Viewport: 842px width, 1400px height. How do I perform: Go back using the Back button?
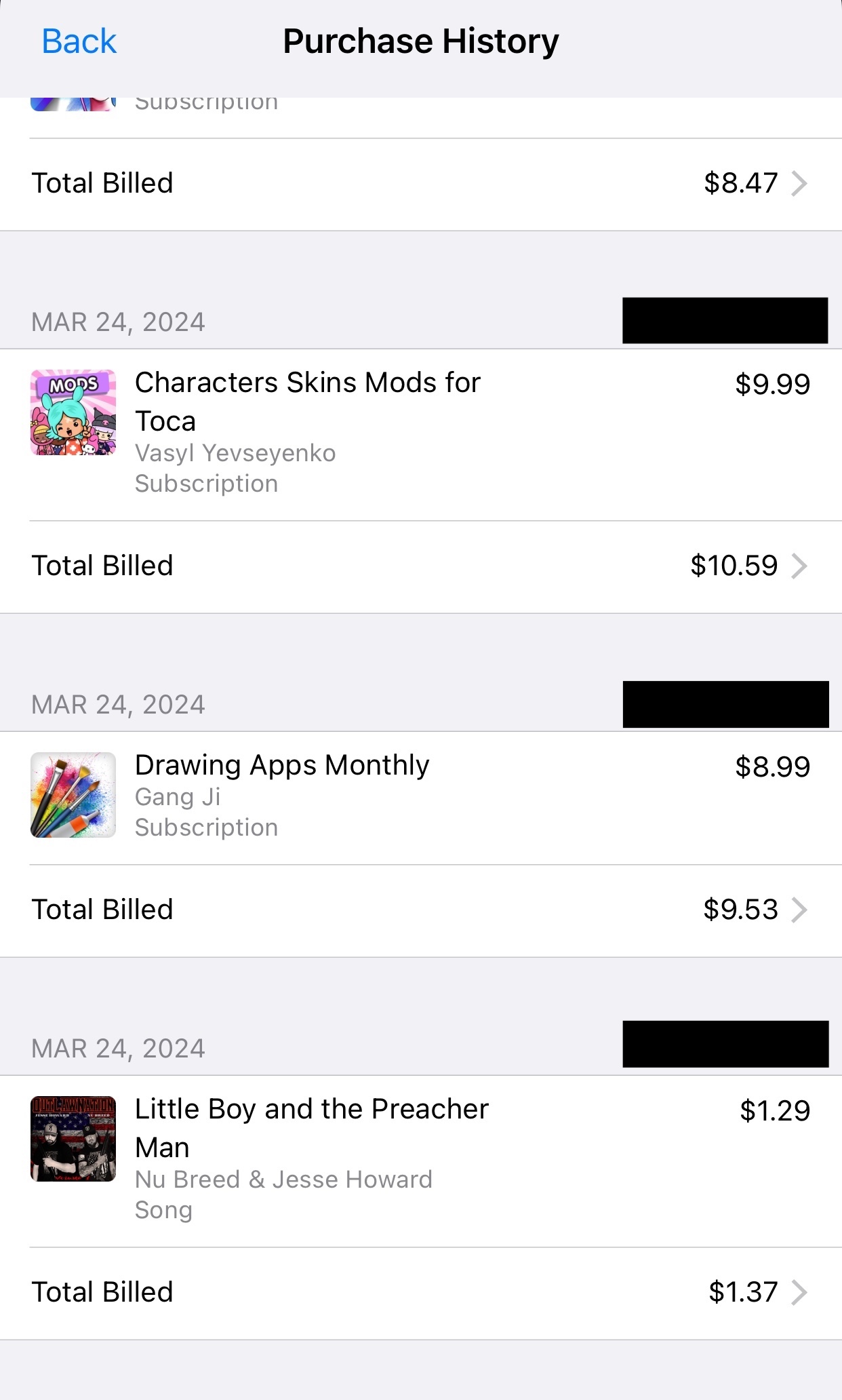point(79,41)
